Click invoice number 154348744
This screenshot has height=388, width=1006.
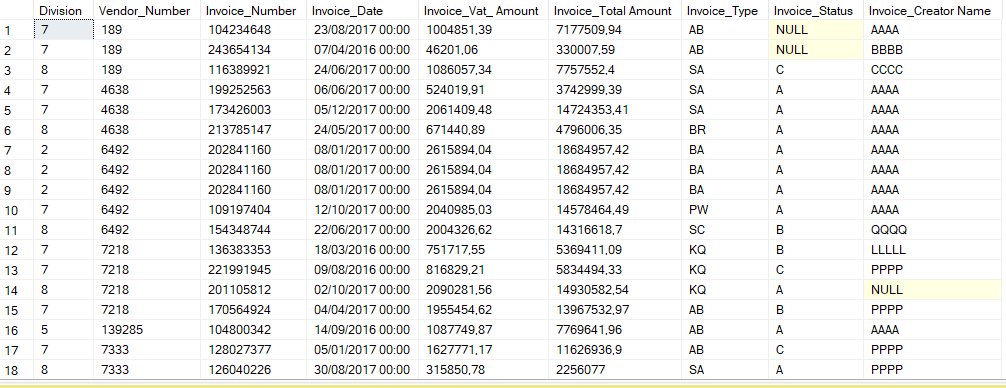(240, 230)
